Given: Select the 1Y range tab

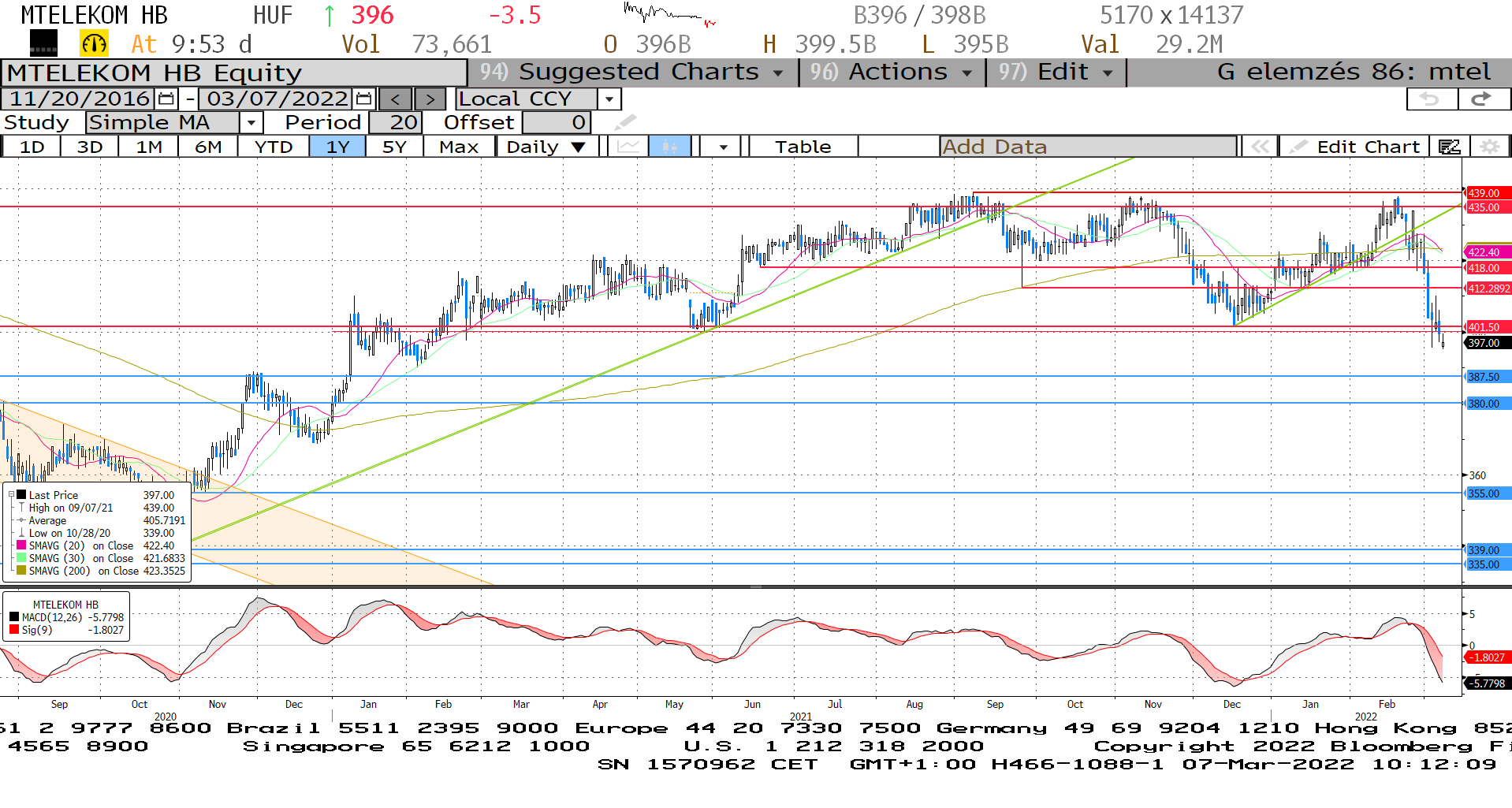Looking at the screenshot, I should 337,147.
